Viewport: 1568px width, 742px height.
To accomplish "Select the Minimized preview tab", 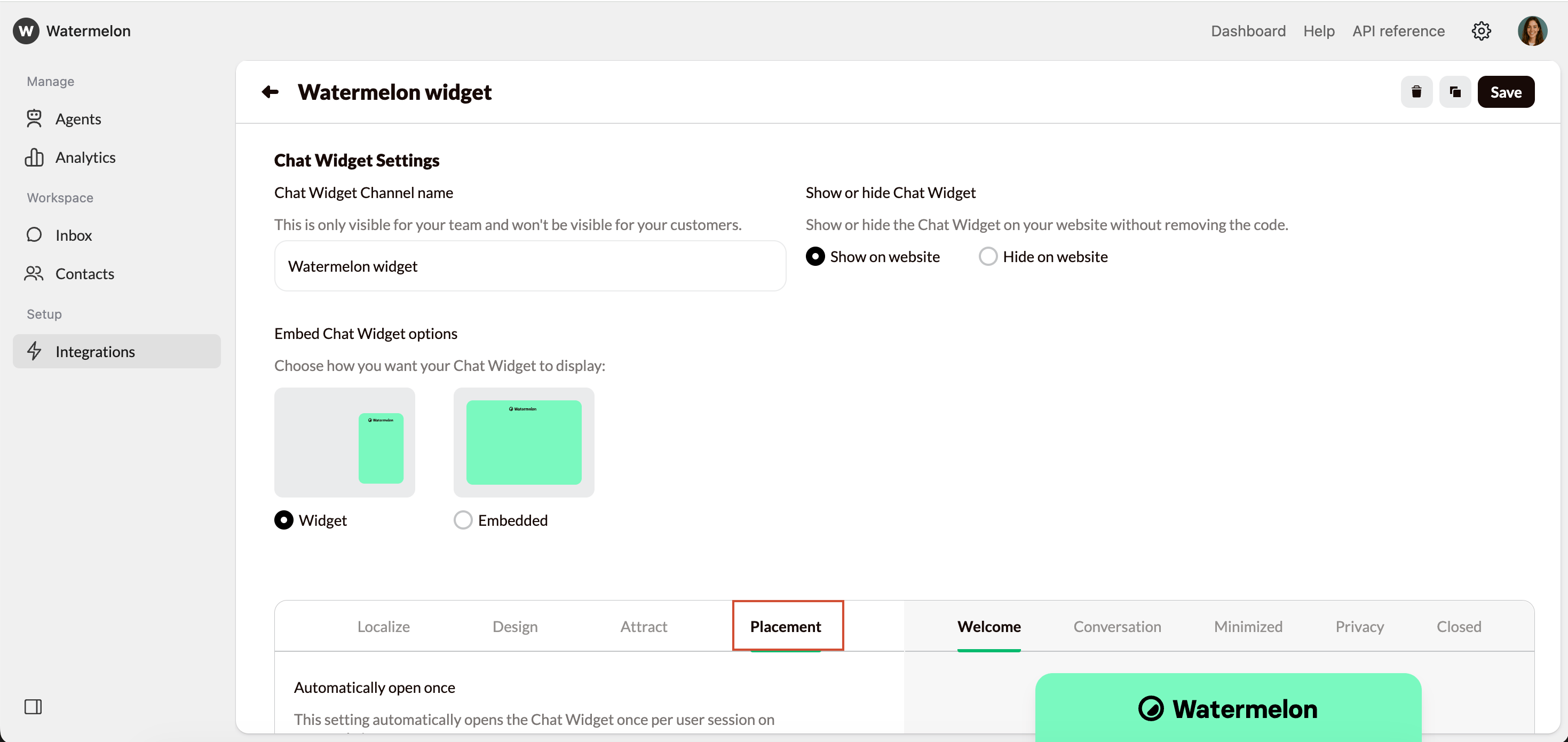I will pyautogui.click(x=1248, y=626).
